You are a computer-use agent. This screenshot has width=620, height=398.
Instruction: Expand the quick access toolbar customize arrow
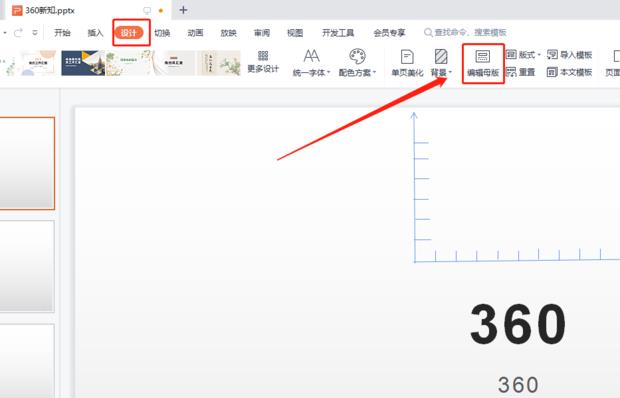pos(35,33)
